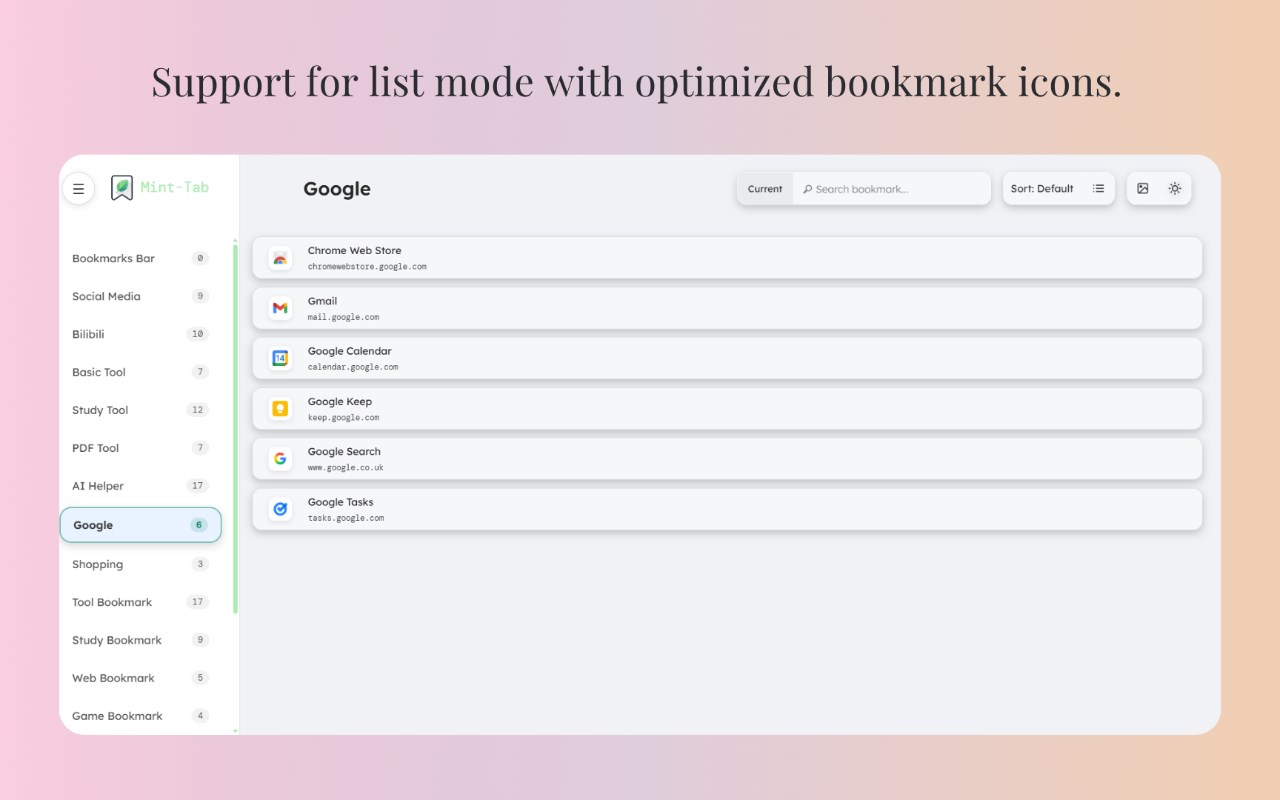Viewport: 1280px width, 800px height.
Task: Click the Social Media count badge 9
Action: (200, 296)
